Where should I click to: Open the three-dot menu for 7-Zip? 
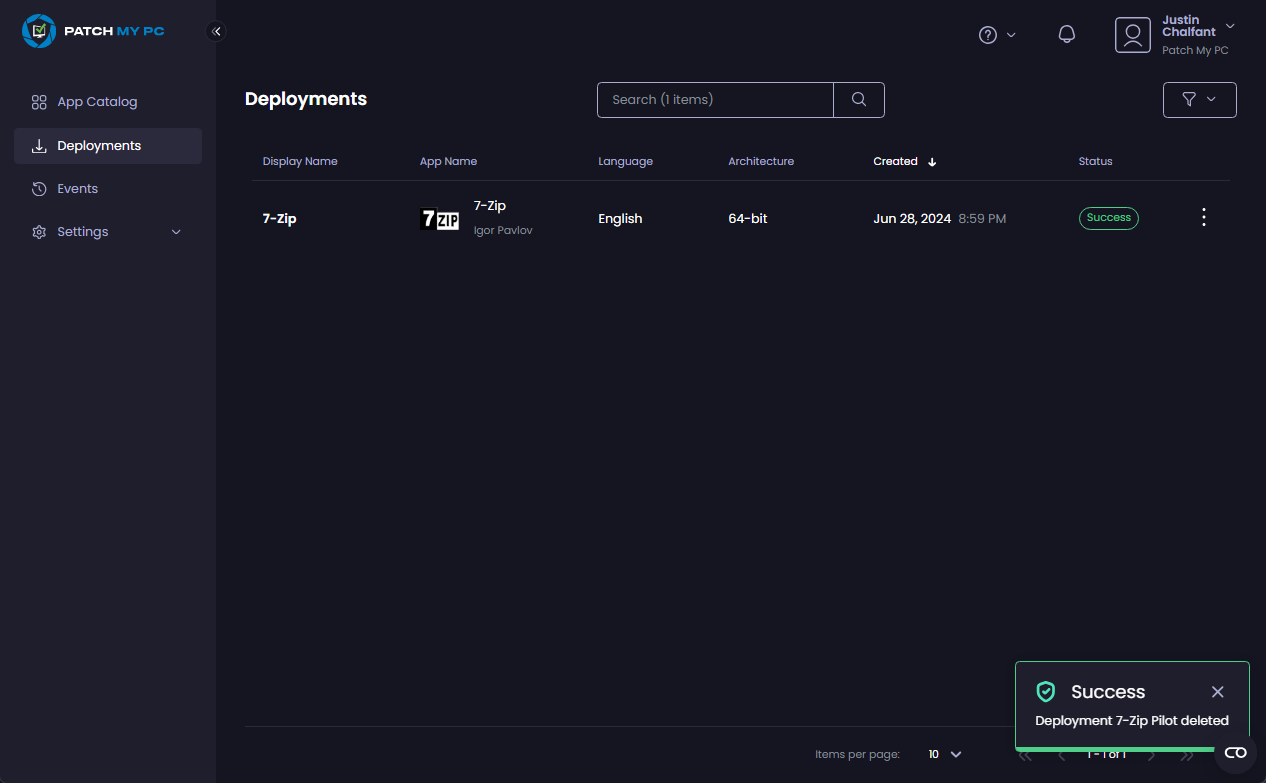pos(1203,218)
